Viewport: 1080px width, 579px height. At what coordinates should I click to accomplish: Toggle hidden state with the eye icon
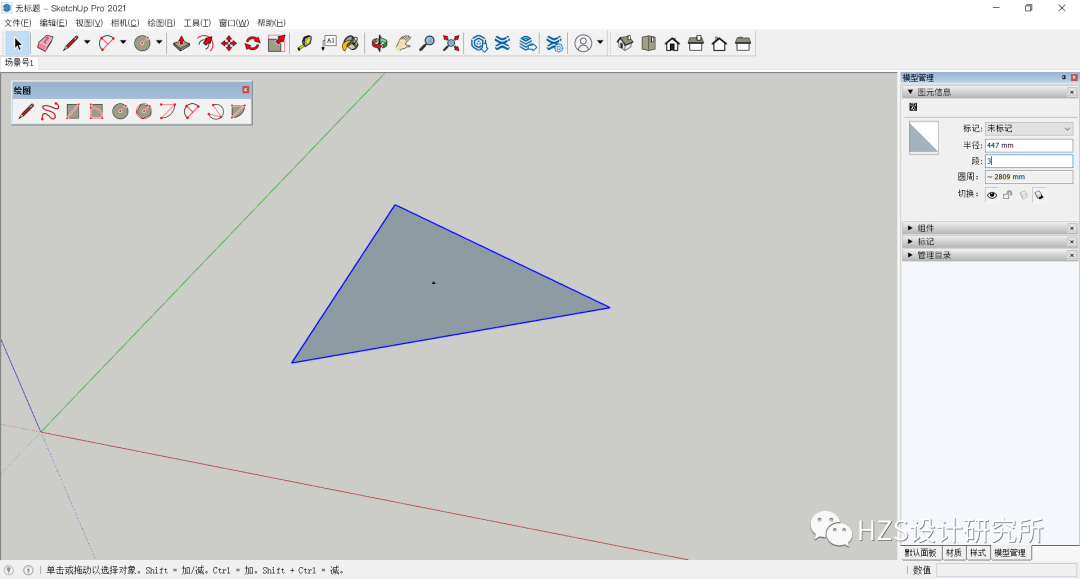[x=991, y=195]
